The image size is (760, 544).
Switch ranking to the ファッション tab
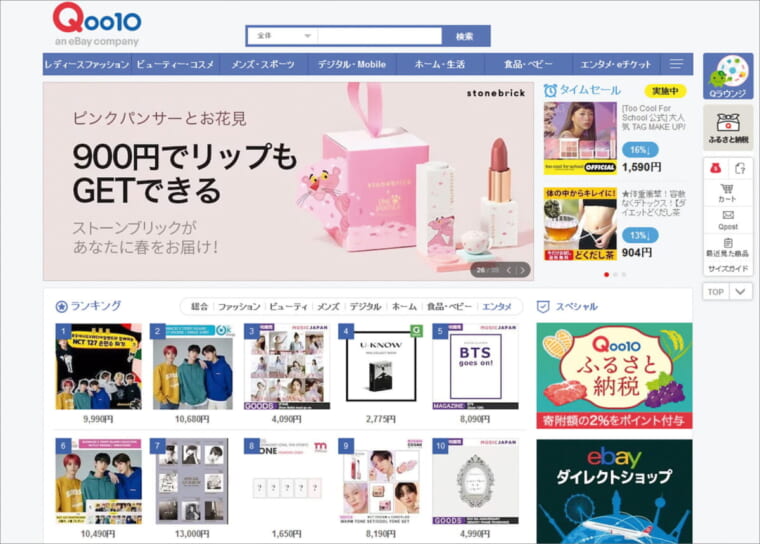[239, 306]
